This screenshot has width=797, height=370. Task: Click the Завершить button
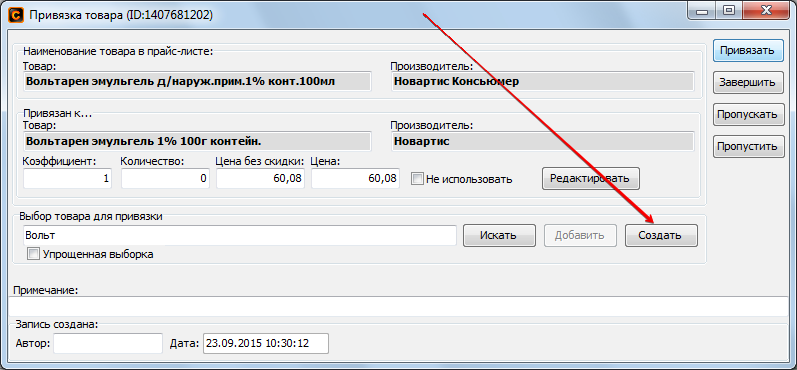pos(747,82)
